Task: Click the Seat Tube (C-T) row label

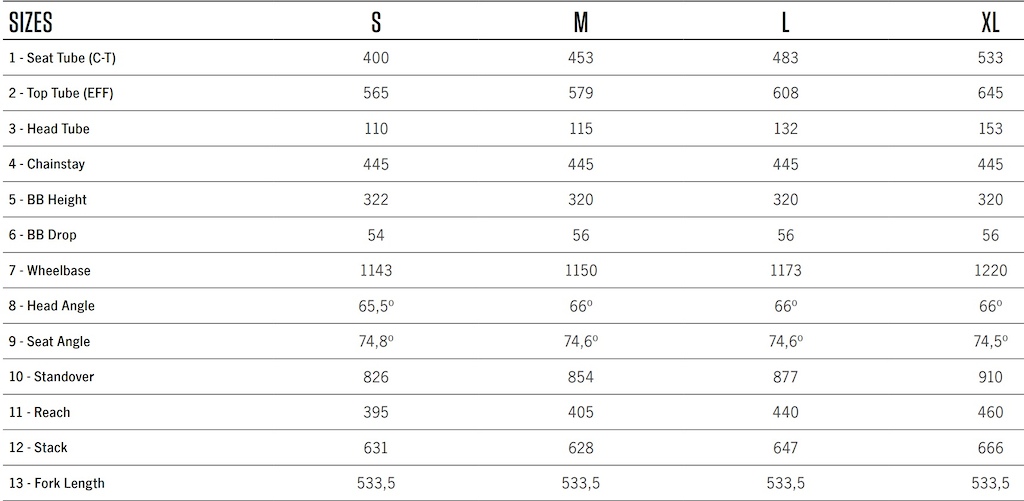Action: 63,58
